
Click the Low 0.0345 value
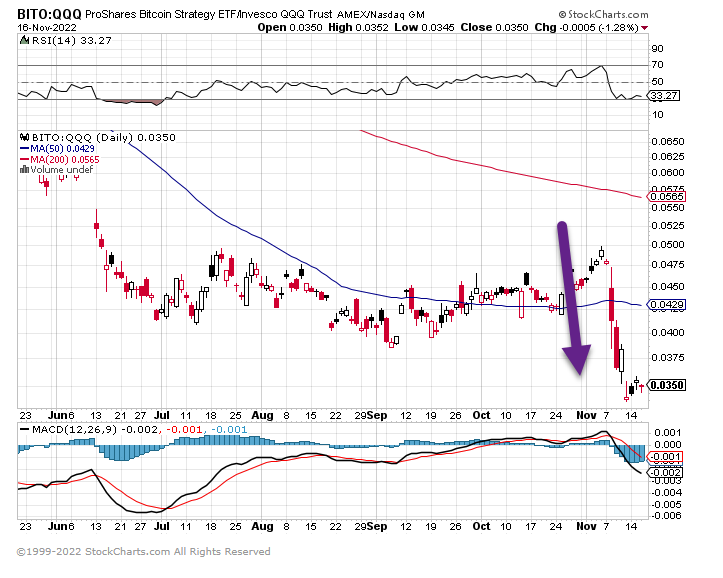pos(424,28)
